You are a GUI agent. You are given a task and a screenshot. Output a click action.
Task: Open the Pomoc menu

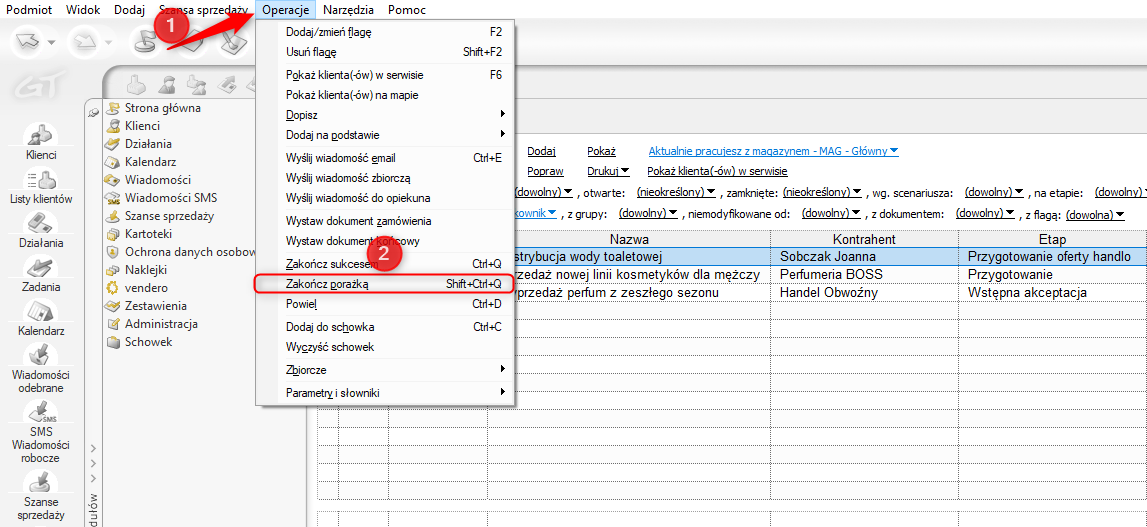click(x=407, y=10)
